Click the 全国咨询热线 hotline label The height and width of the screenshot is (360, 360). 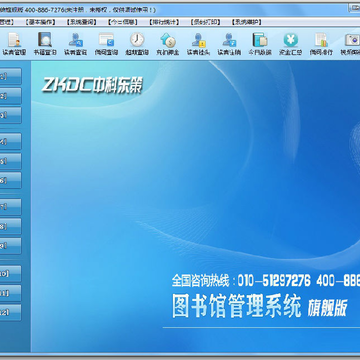pos(201,281)
